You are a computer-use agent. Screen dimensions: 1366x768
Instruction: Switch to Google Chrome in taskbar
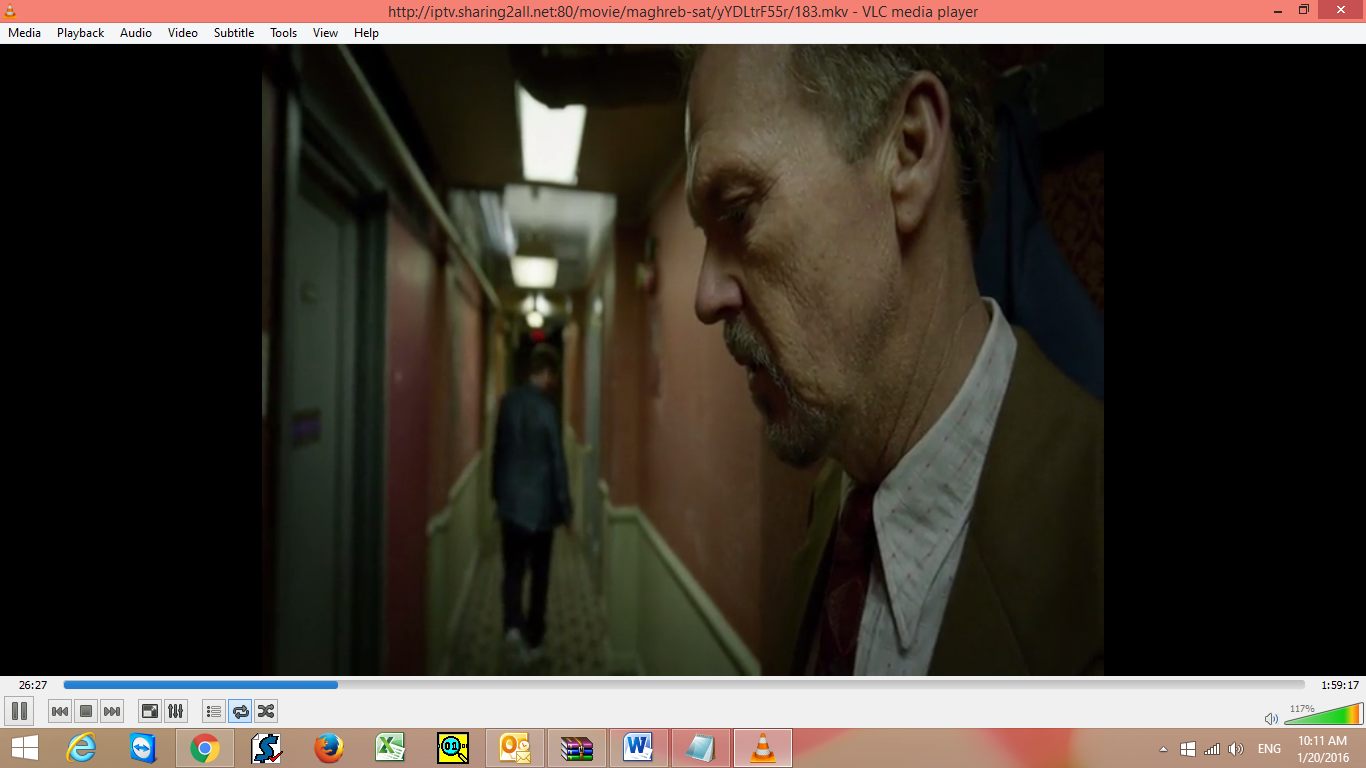205,748
